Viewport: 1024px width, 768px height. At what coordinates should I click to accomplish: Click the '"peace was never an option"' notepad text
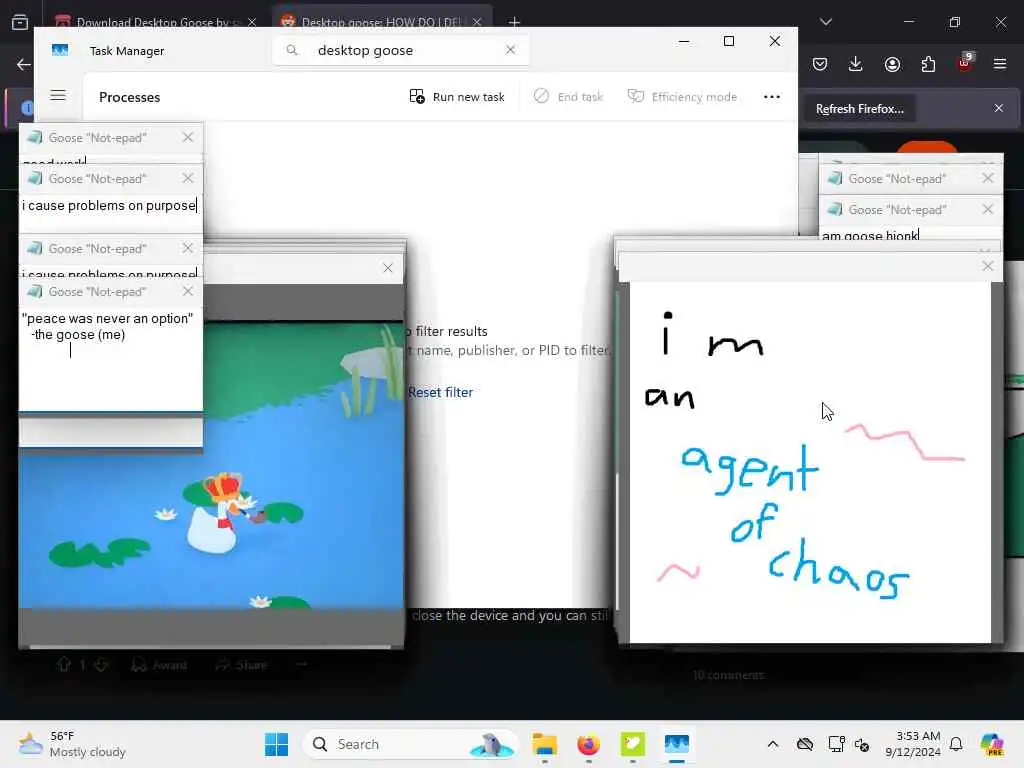108,319
